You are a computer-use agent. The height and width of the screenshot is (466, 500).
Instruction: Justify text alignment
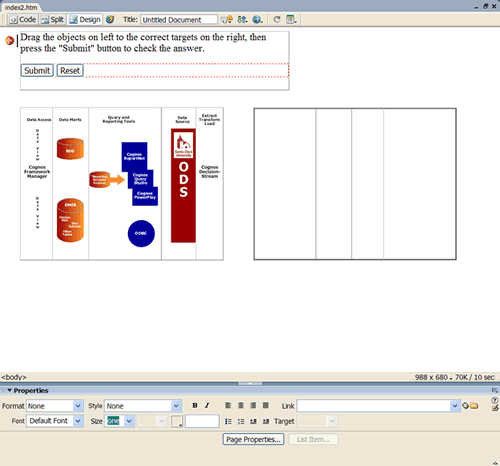[266, 405]
